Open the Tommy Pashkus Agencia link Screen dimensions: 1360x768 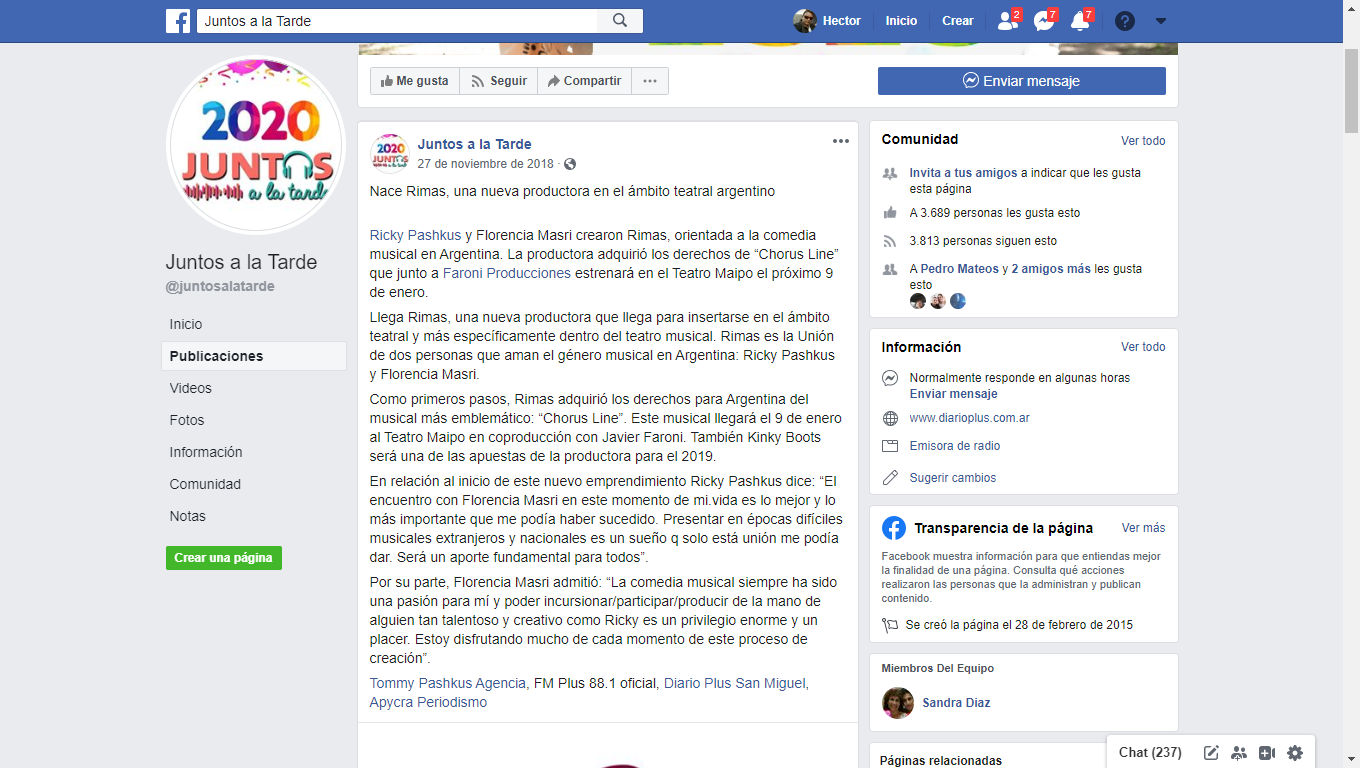(x=447, y=683)
